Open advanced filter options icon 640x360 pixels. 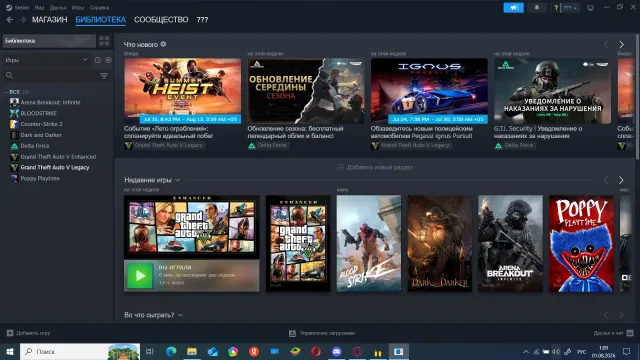click(104, 76)
